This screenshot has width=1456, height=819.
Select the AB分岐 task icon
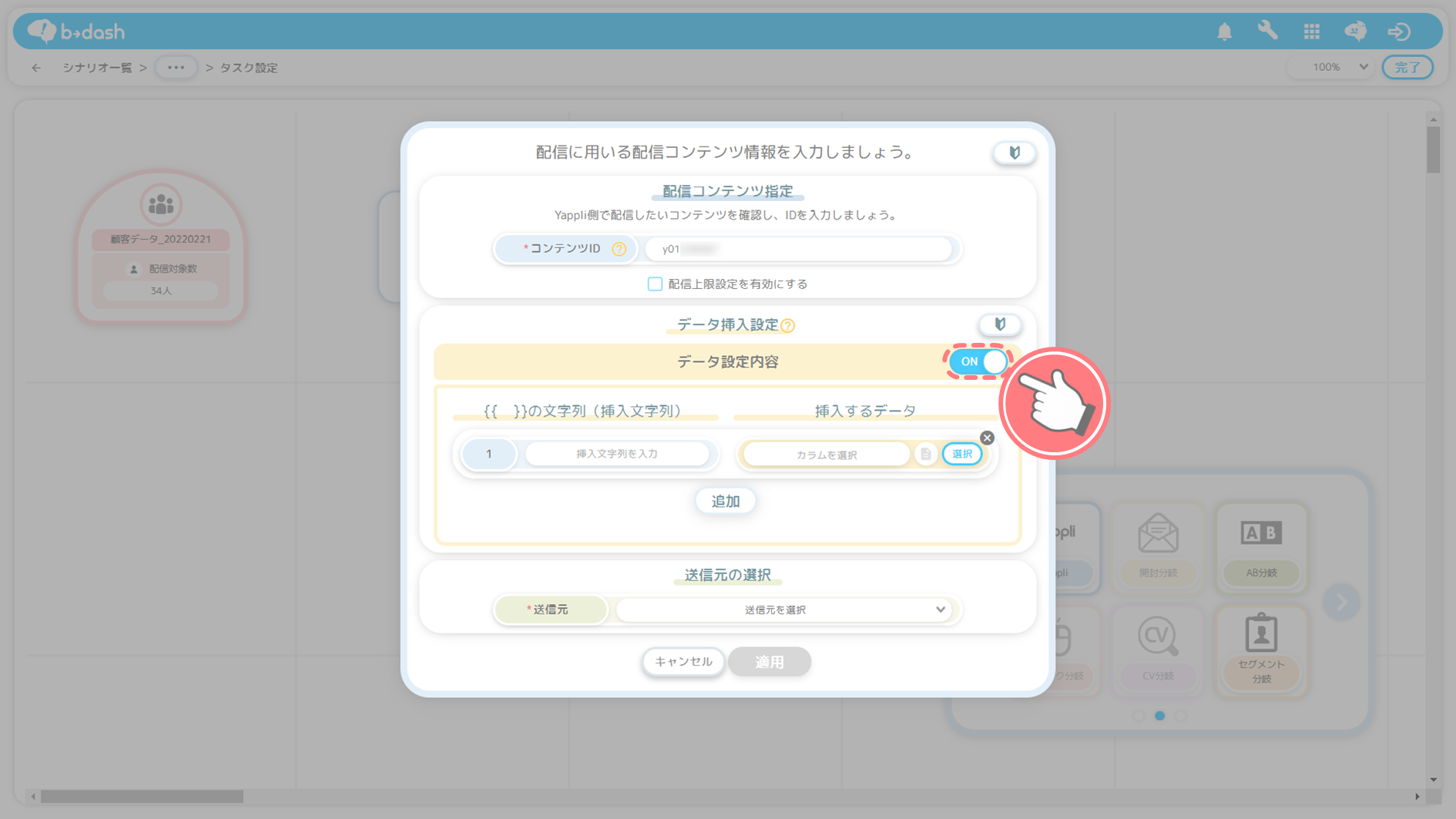click(x=1261, y=548)
